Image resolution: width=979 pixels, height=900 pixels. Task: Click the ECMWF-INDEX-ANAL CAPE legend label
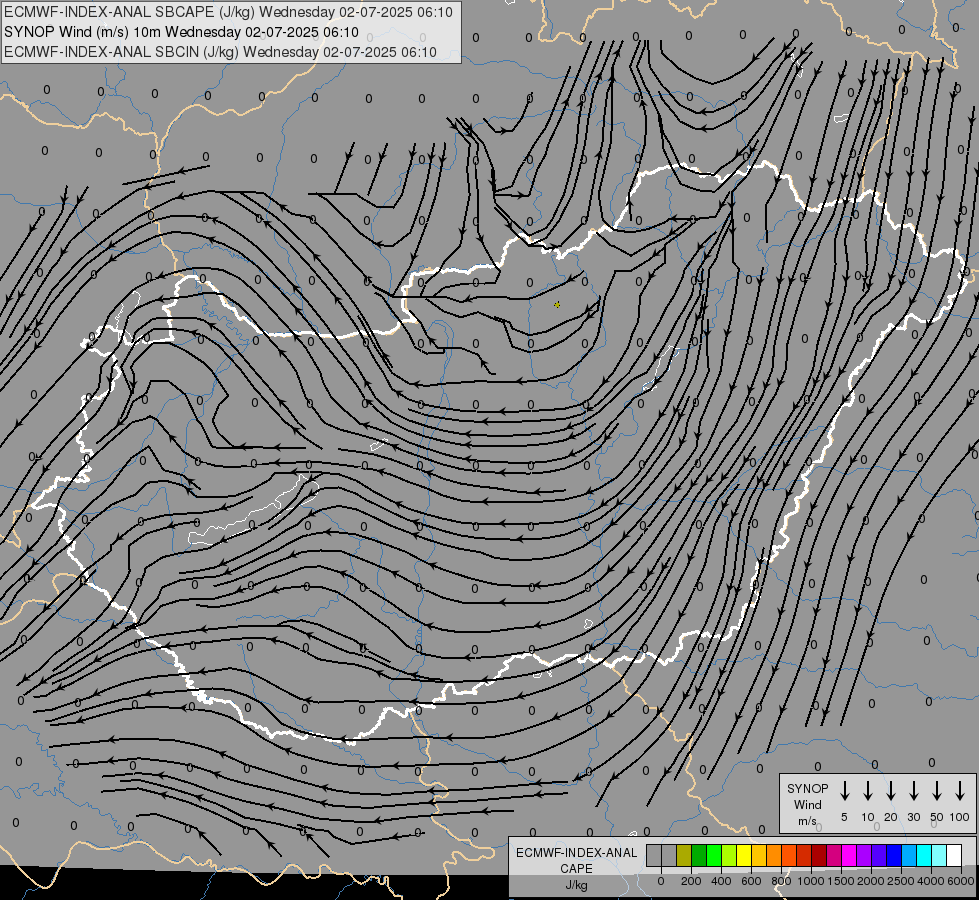point(576,861)
